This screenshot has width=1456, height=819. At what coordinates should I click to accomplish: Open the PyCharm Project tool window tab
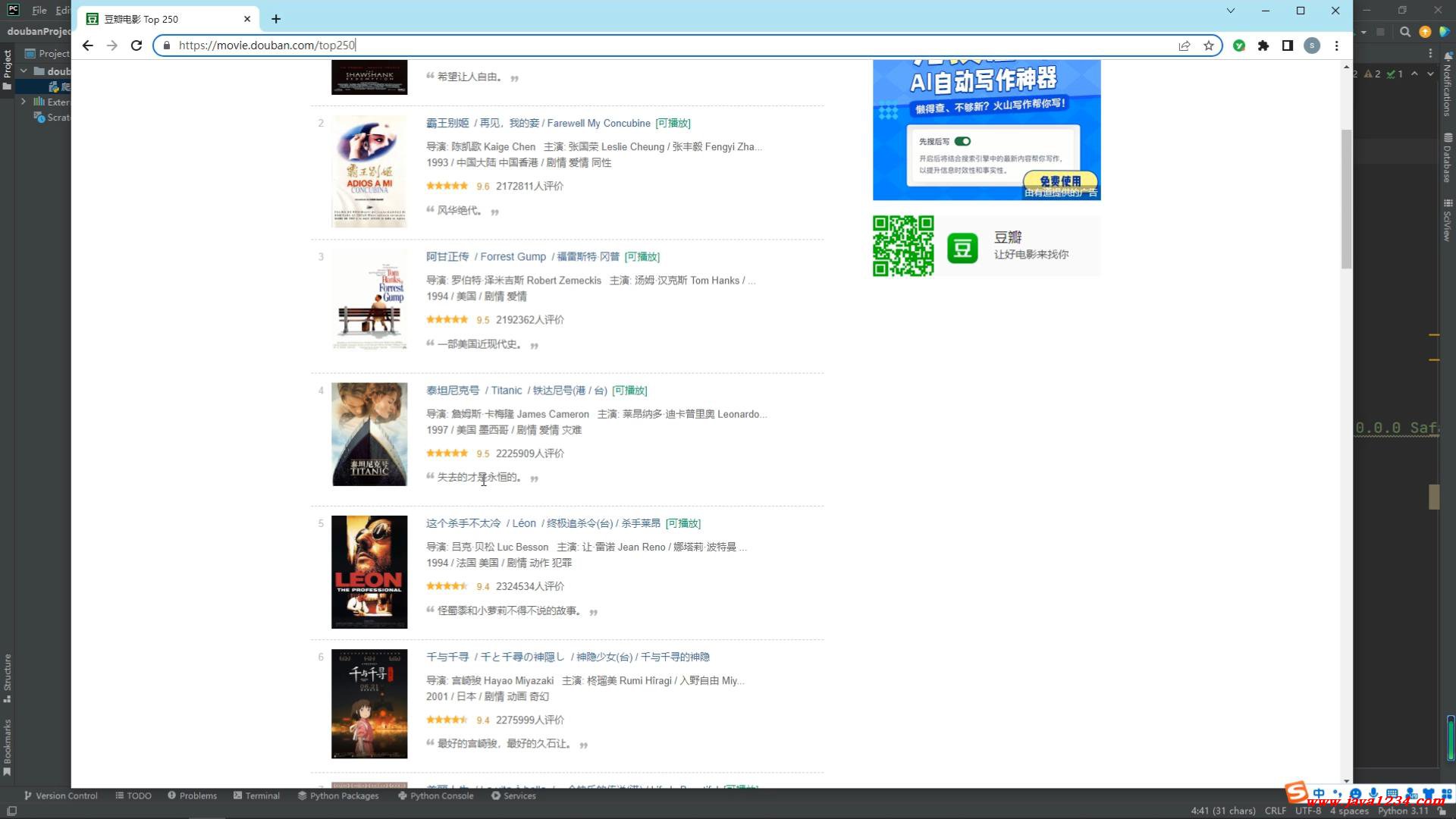(x=8, y=70)
